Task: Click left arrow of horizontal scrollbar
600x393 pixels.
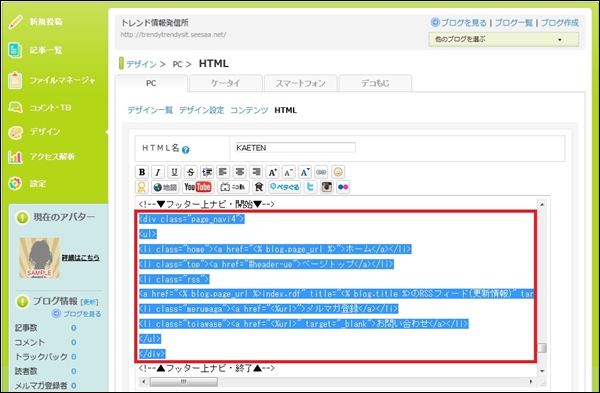Action: (143, 382)
